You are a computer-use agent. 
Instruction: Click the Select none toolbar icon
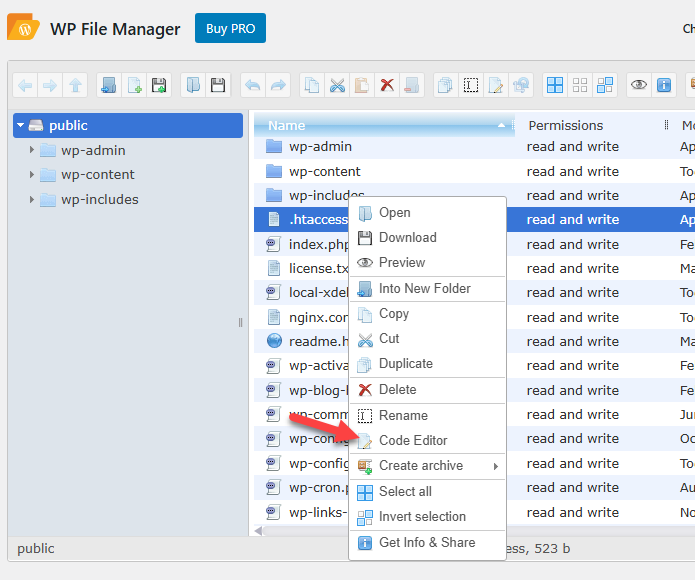point(580,85)
